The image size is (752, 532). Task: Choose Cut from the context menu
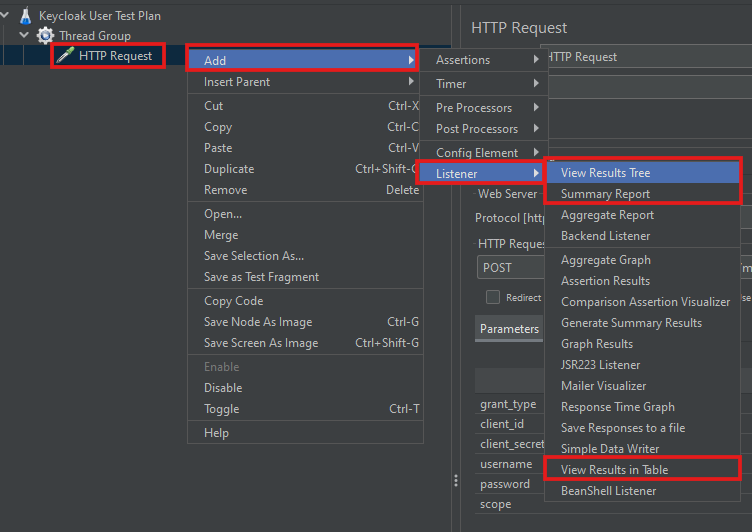[303, 106]
